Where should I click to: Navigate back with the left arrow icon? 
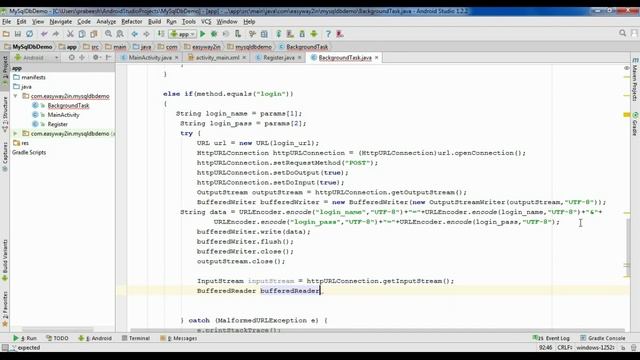pos(135,34)
